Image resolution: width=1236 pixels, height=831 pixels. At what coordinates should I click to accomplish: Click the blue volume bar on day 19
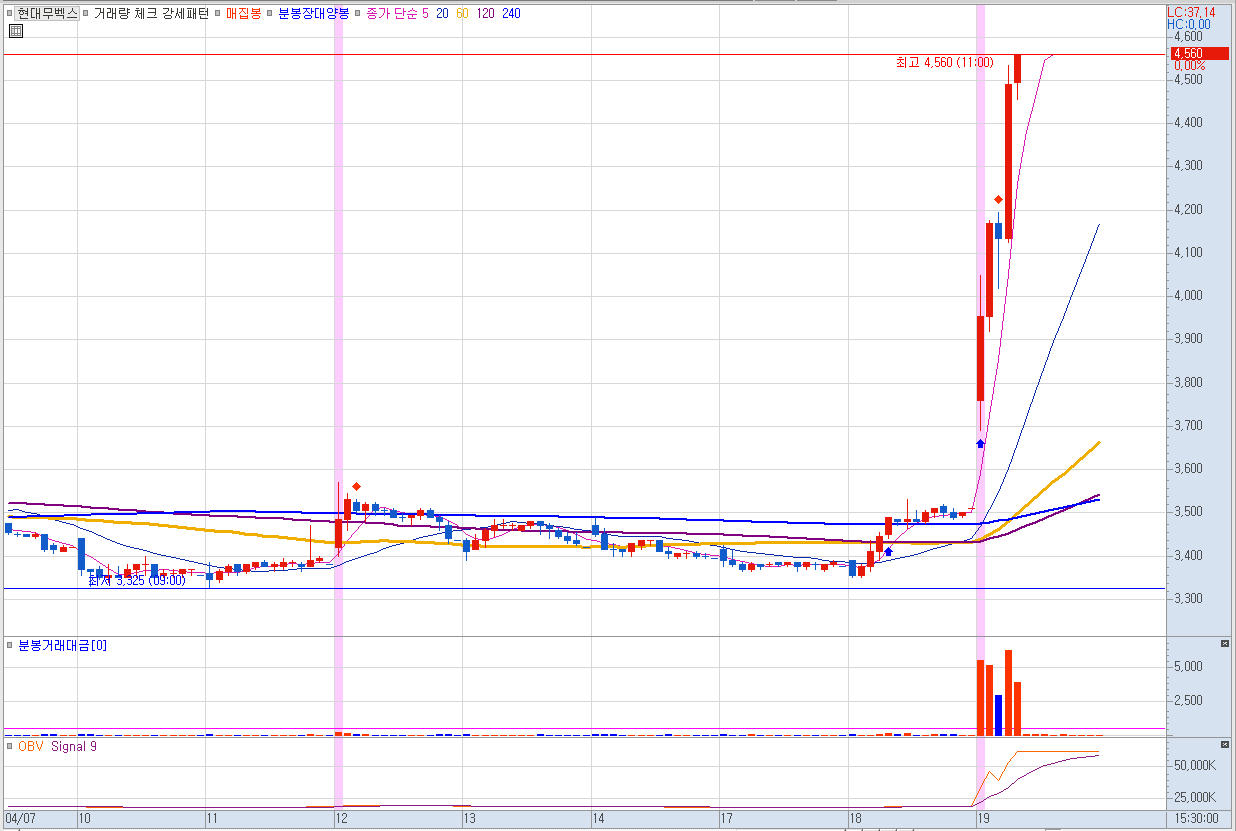coord(998,715)
